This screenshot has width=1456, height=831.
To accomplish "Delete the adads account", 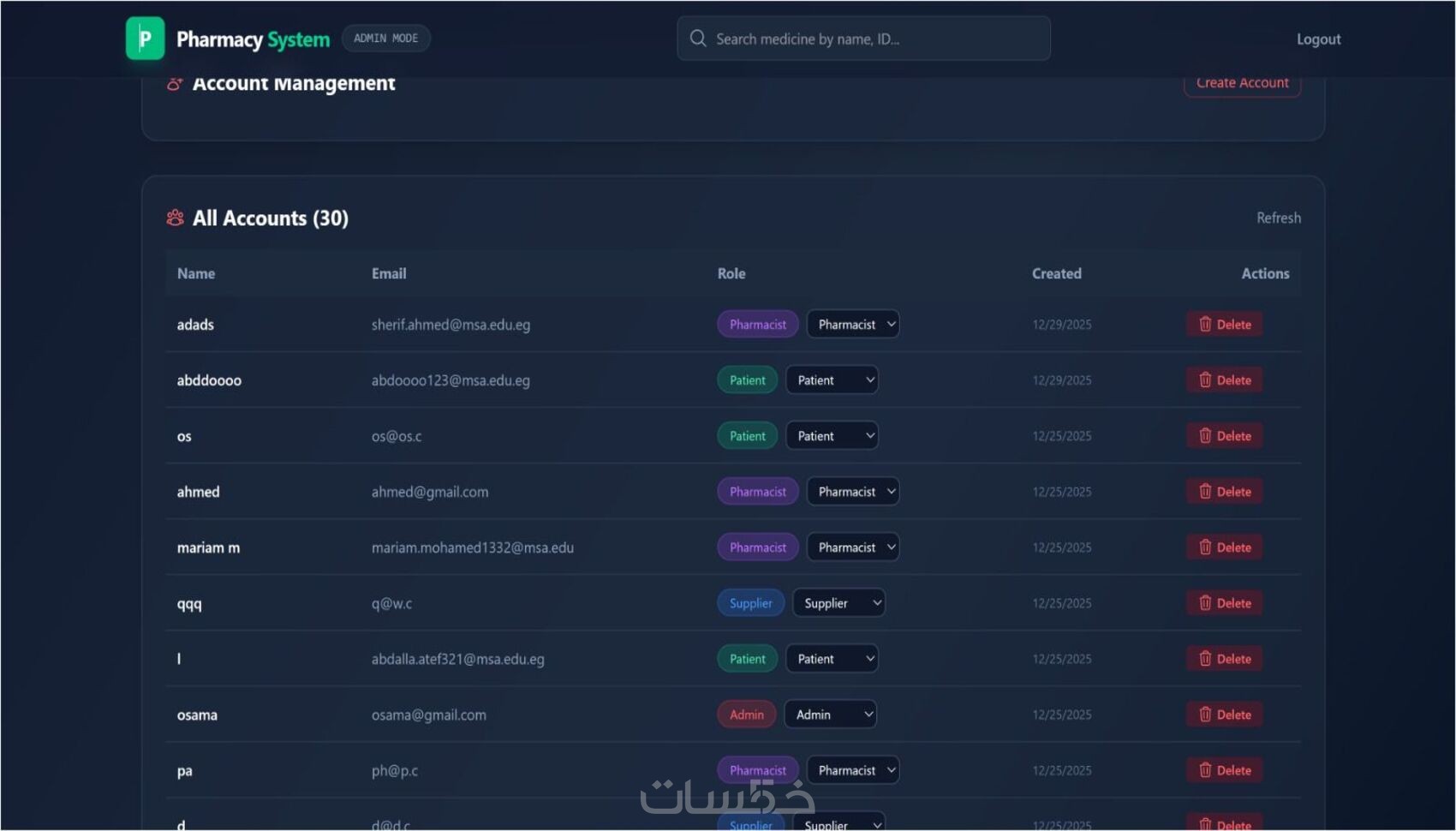I will click(x=1225, y=324).
